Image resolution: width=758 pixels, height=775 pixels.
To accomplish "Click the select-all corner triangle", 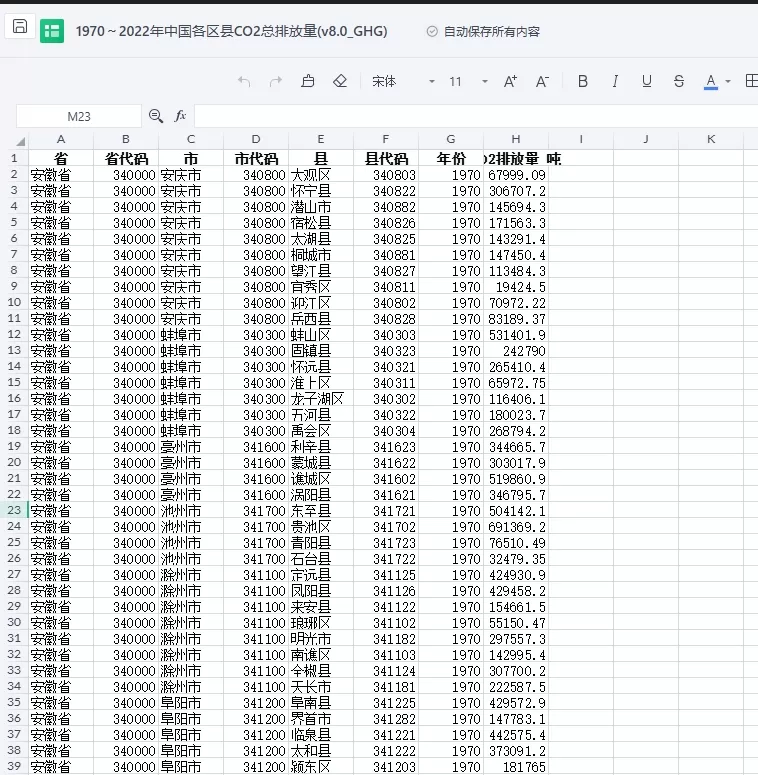I will click(20, 141).
